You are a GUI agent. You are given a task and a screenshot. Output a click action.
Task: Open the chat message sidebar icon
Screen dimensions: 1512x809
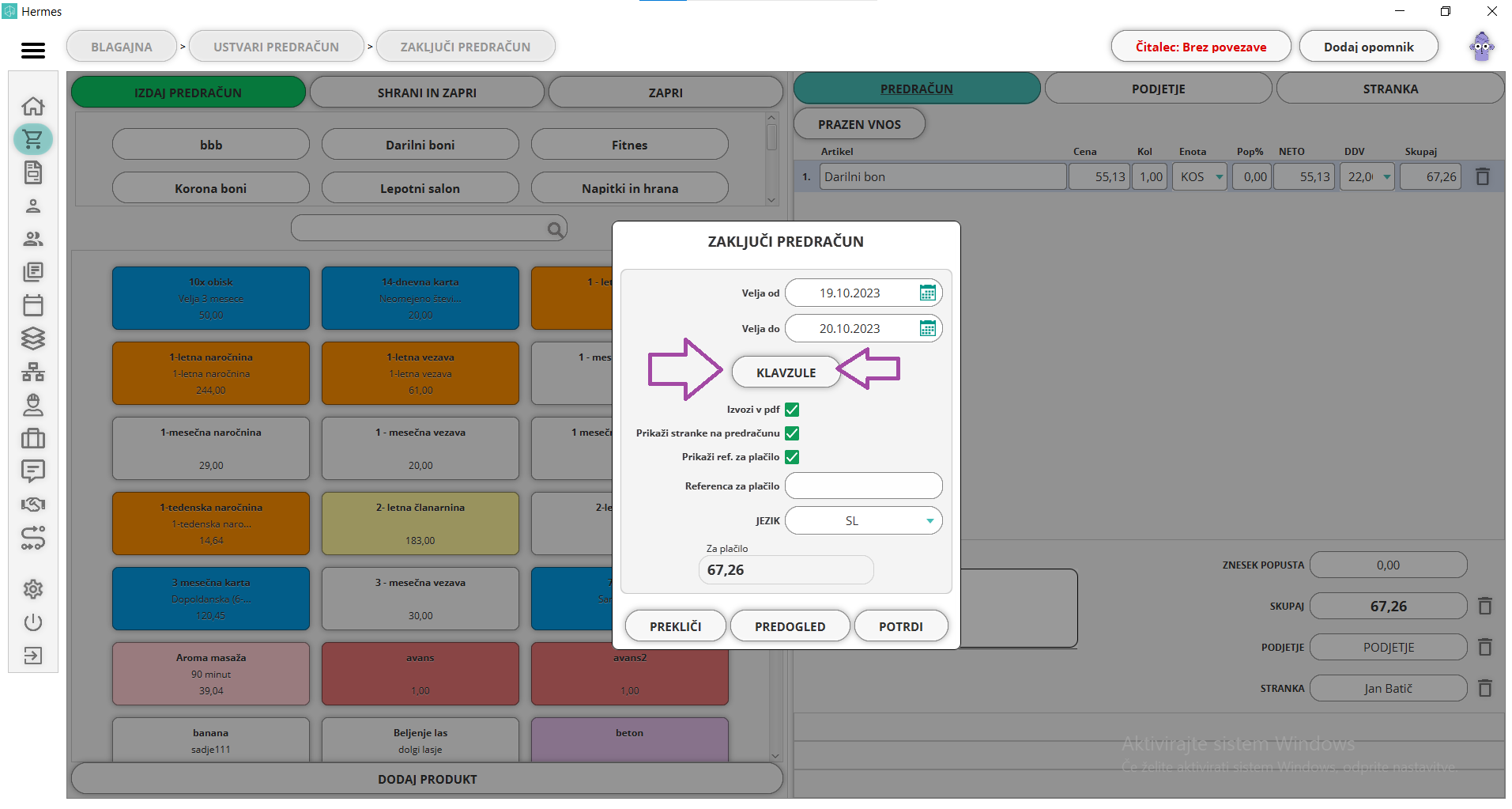[33, 471]
